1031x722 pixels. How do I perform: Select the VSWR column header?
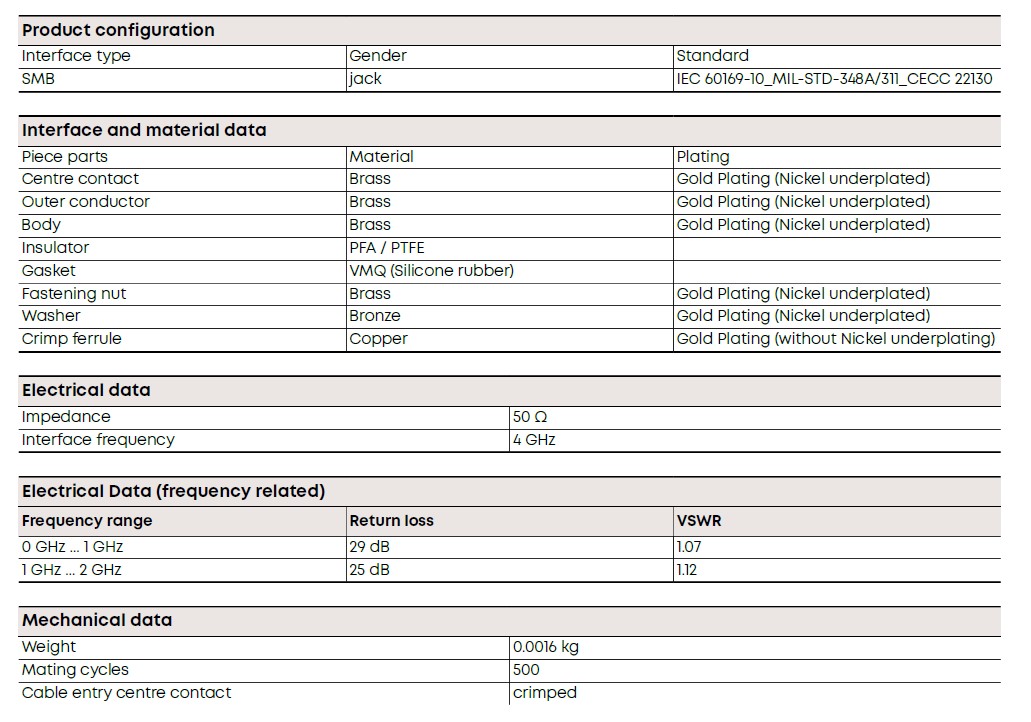[x=699, y=521]
